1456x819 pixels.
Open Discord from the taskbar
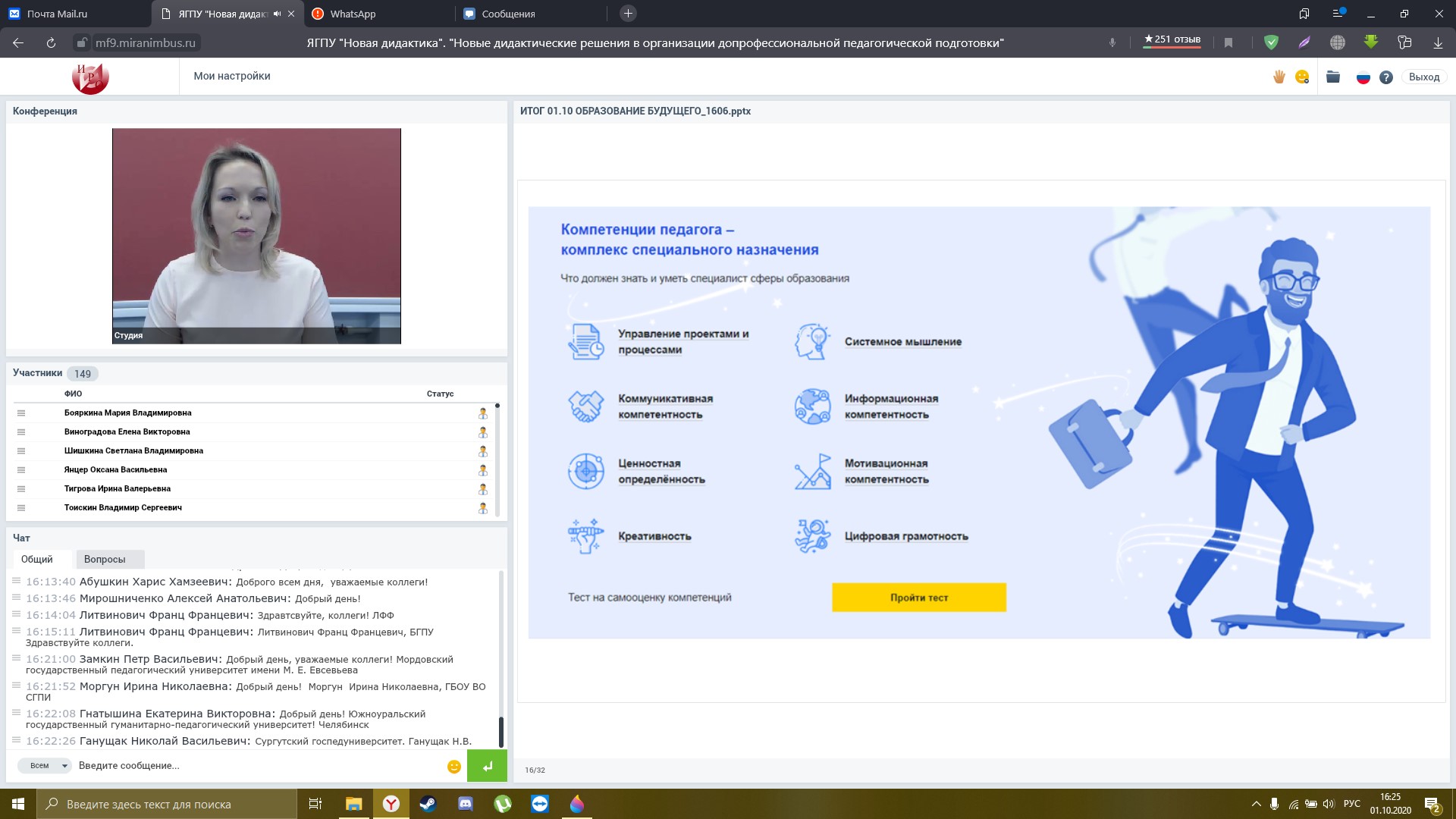[466, 804]
